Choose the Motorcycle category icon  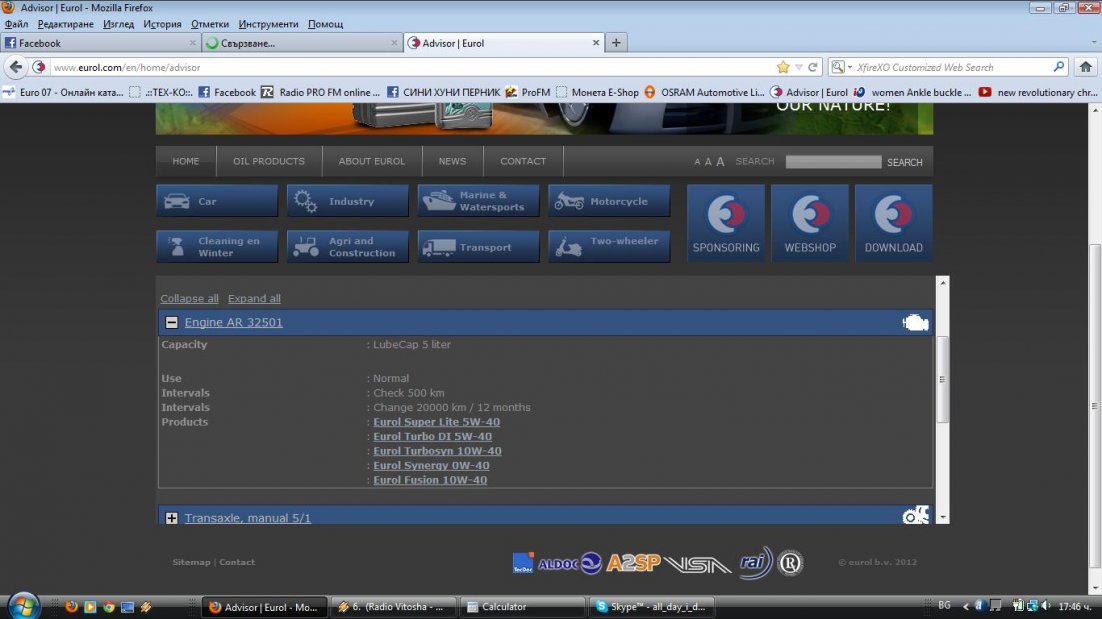point(569,201)
